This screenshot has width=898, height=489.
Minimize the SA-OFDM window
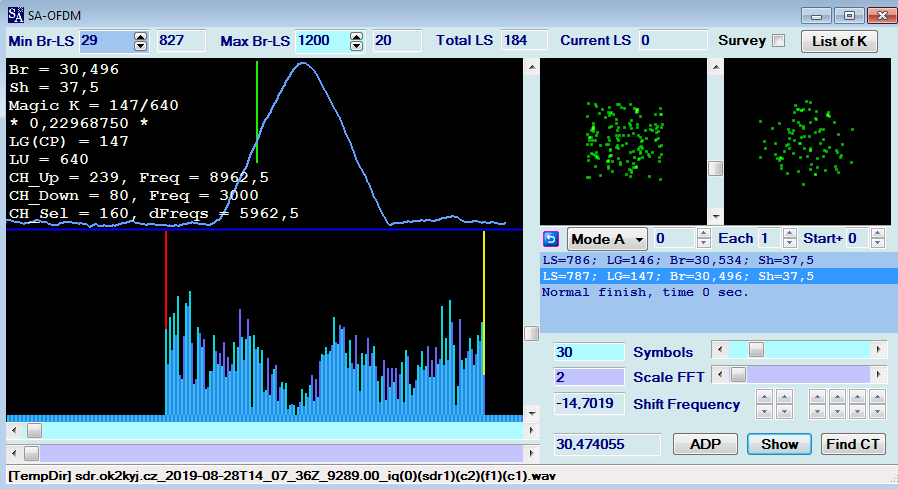(816, 16)
